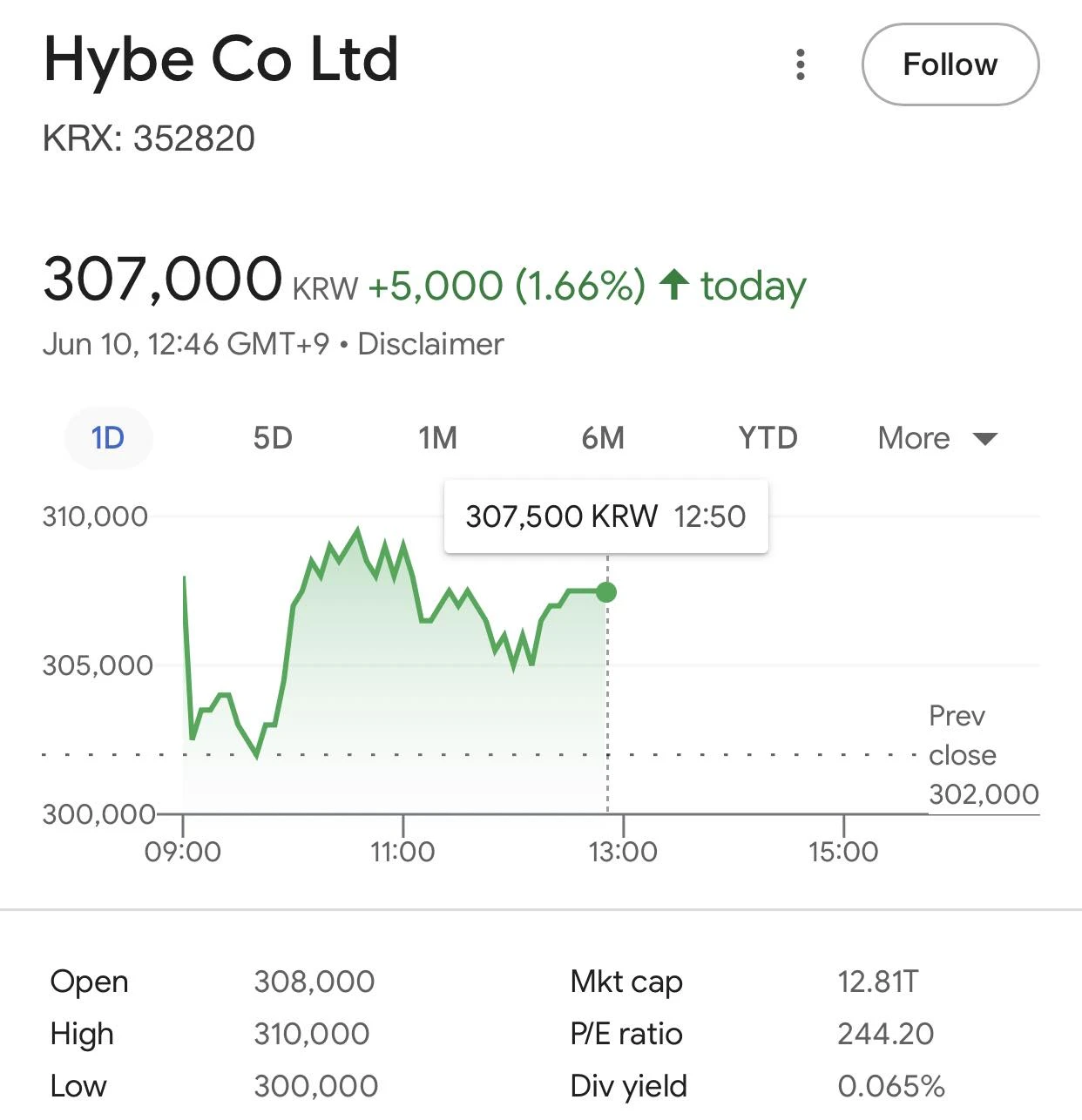This screenshot has height=1120, width=1082.
Task: Select the 1D chart range tab
Action: click(x=109, y=437)
